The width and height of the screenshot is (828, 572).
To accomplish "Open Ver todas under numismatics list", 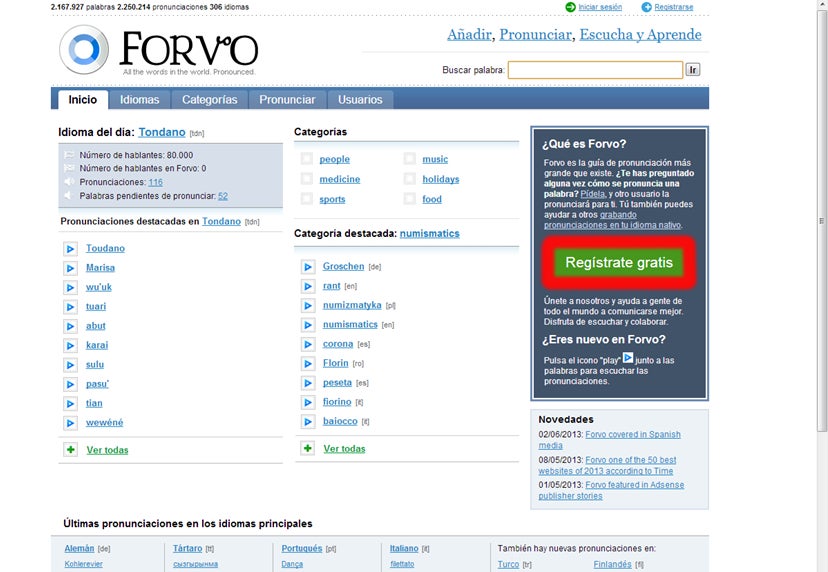I will 344,449.
